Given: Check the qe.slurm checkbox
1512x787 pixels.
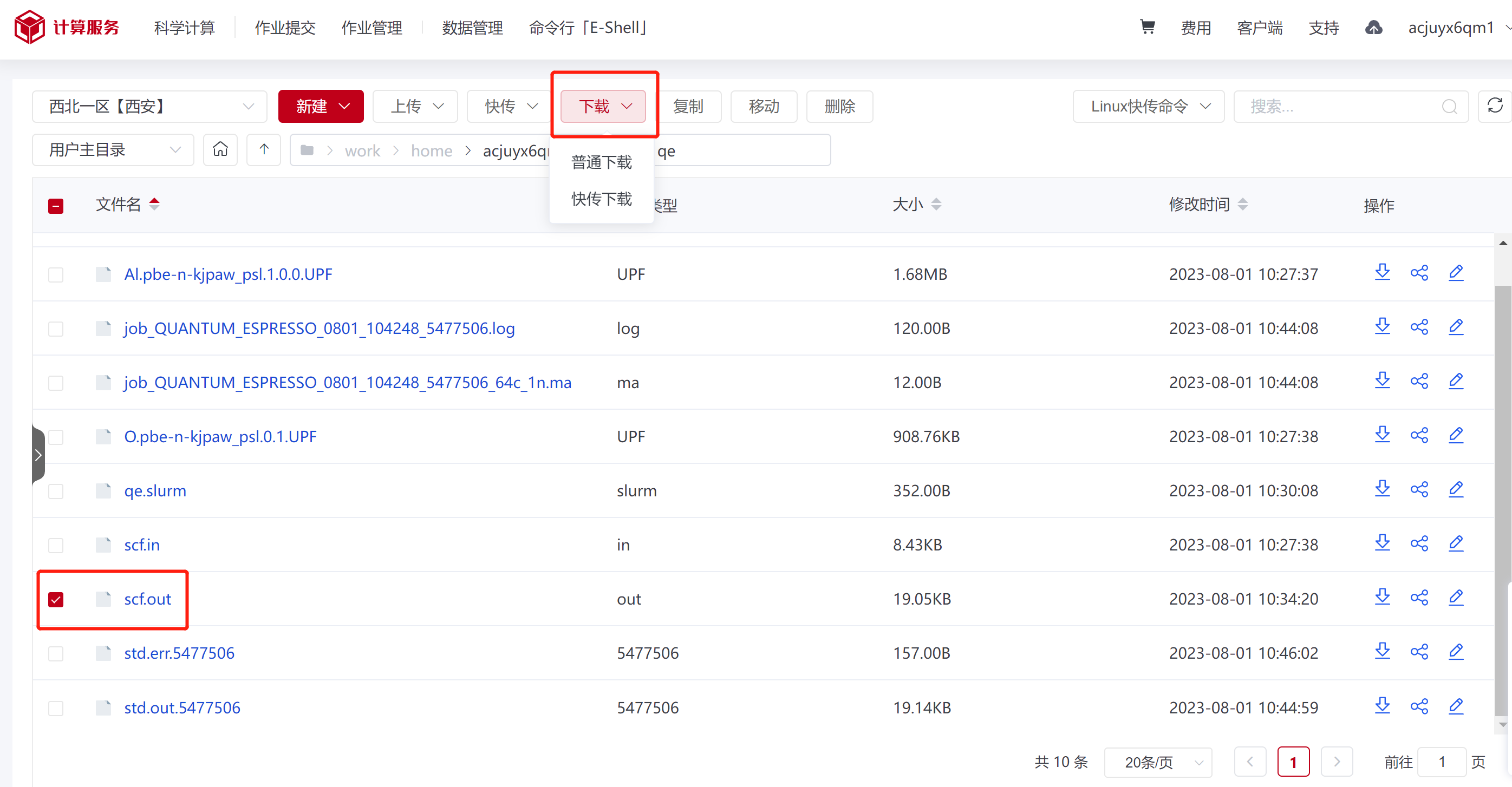Looking at the screenshot, I should [x=56, y=491].
